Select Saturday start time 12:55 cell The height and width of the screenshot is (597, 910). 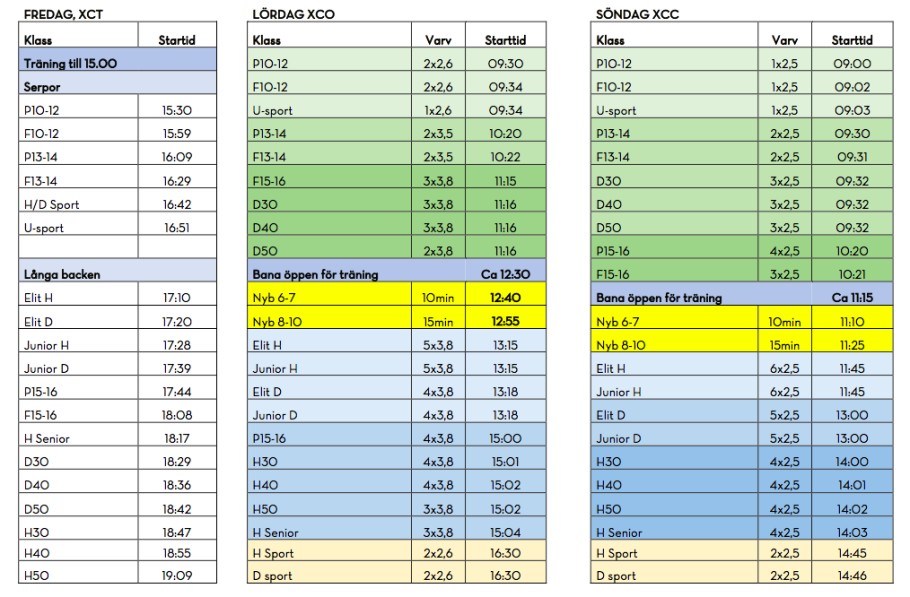point(505,318)
